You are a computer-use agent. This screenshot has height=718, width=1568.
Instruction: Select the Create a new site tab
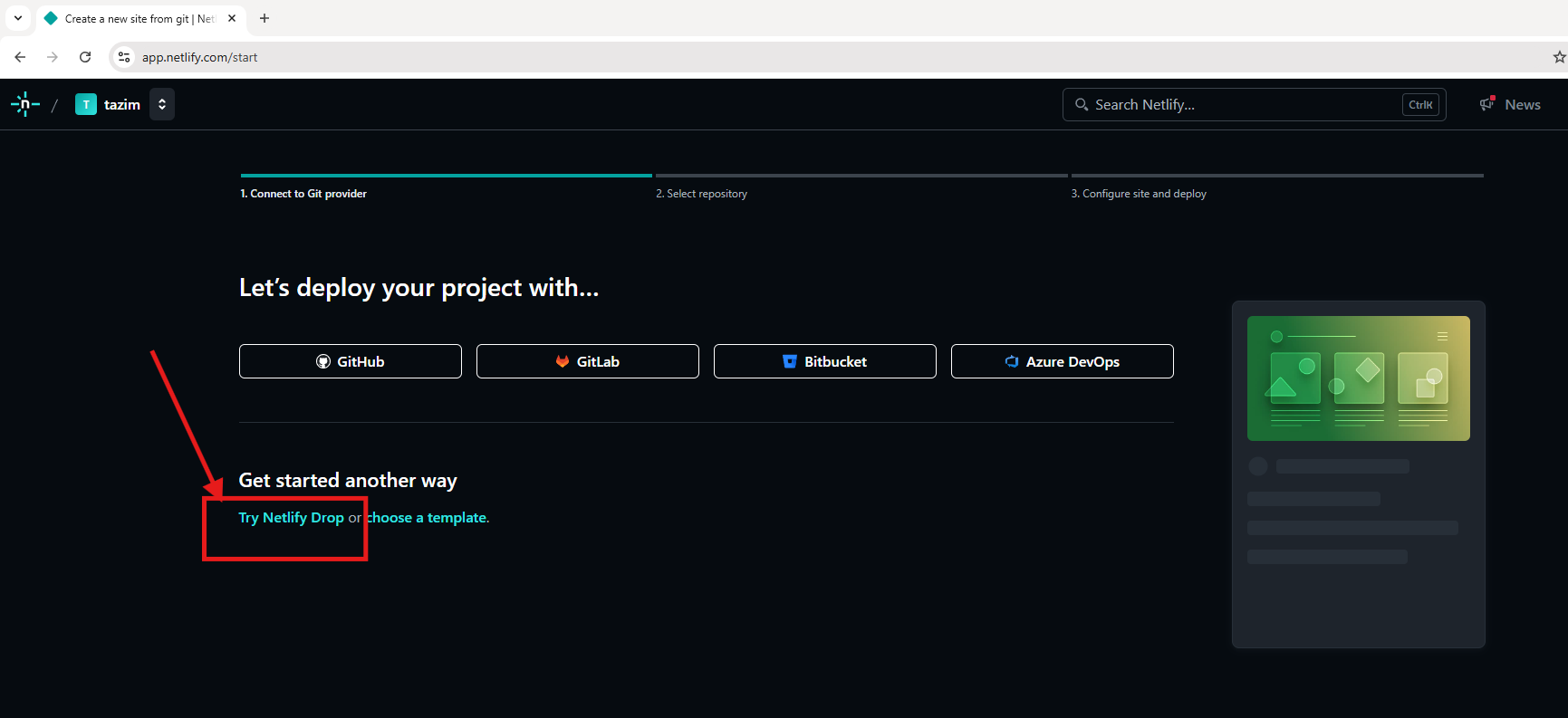[x=136, y=18]
